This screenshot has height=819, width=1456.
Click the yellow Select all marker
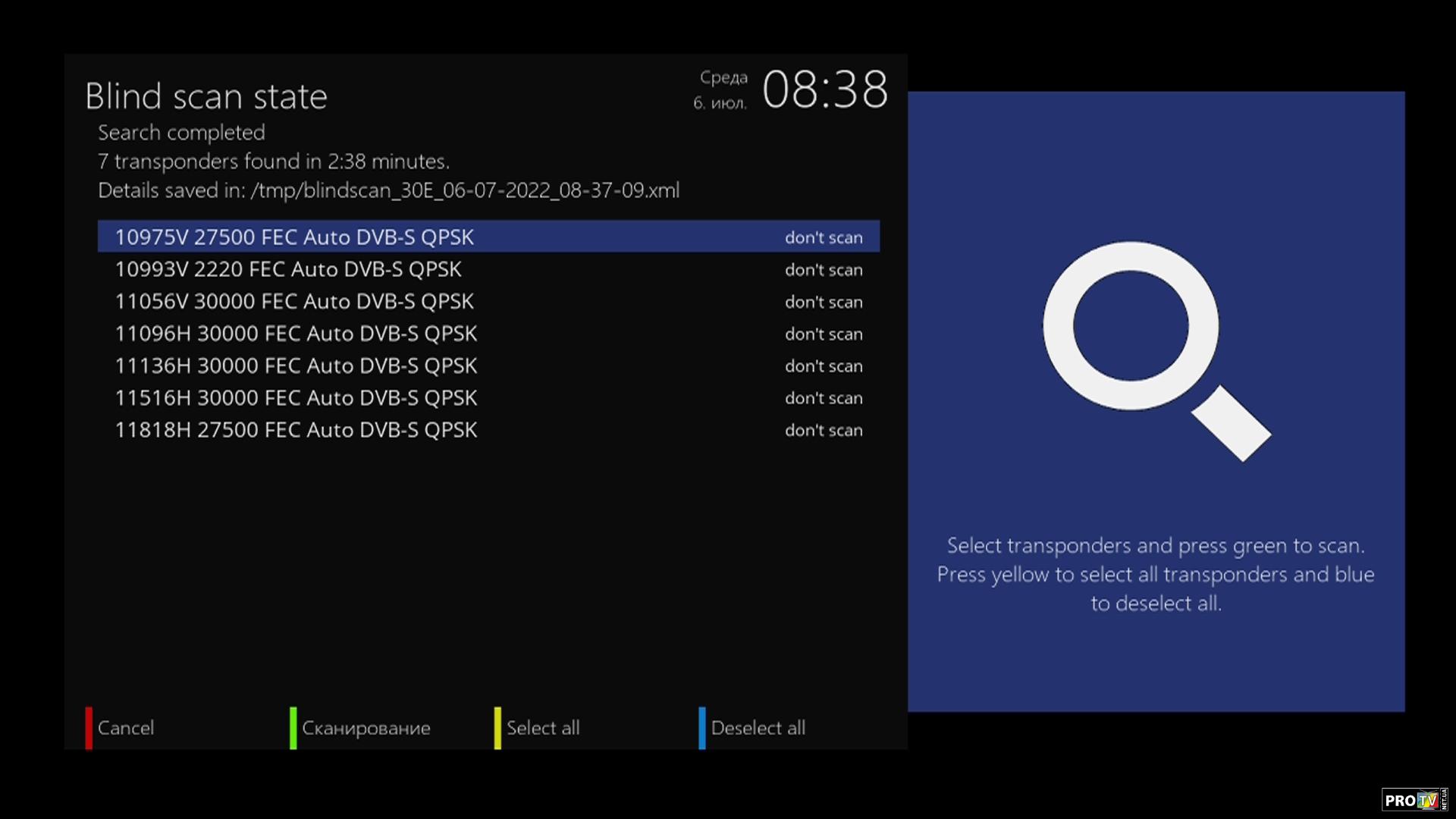[x=497, y=728]
